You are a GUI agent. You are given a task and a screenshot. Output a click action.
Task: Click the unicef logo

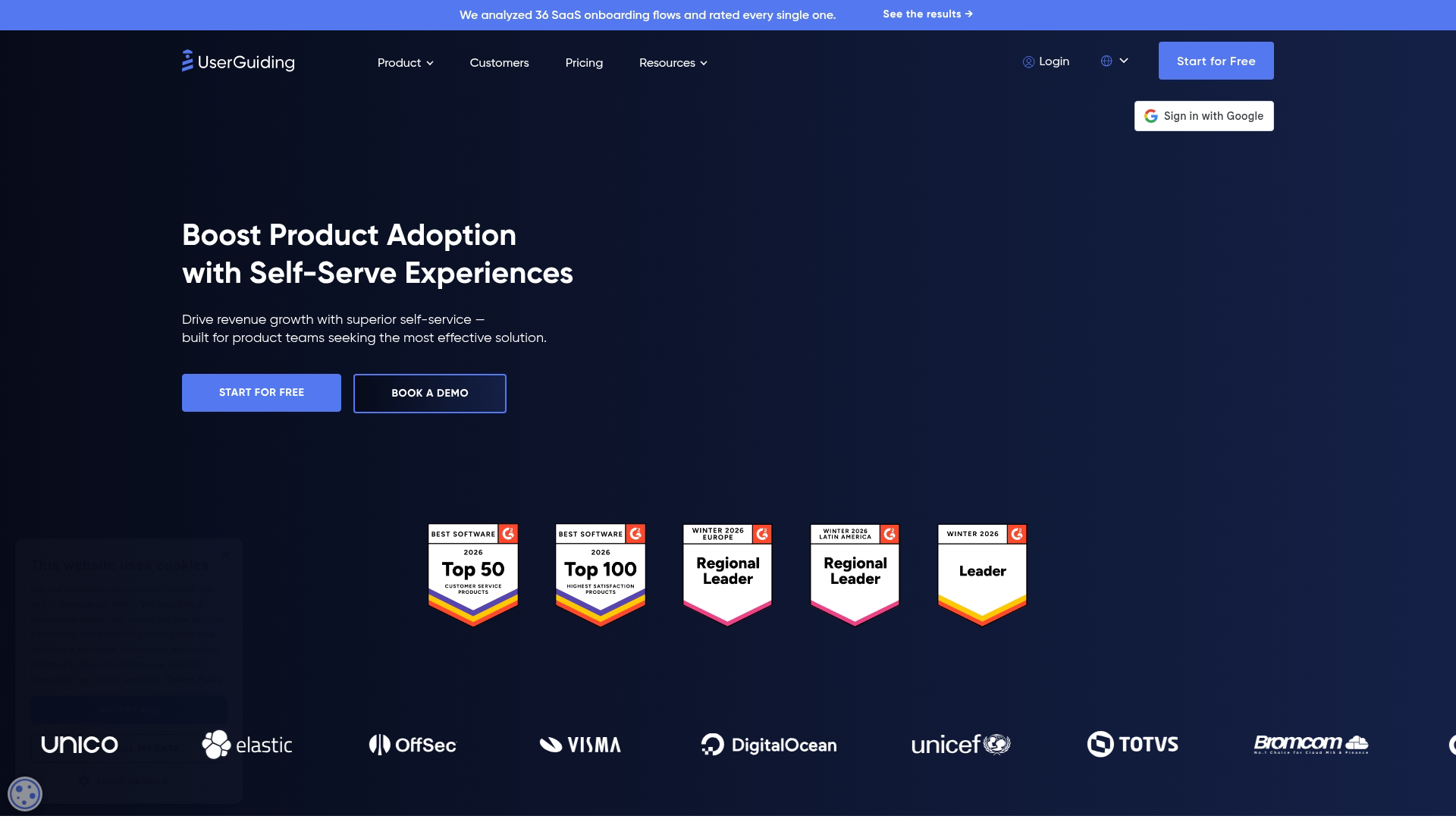[960, 745]
